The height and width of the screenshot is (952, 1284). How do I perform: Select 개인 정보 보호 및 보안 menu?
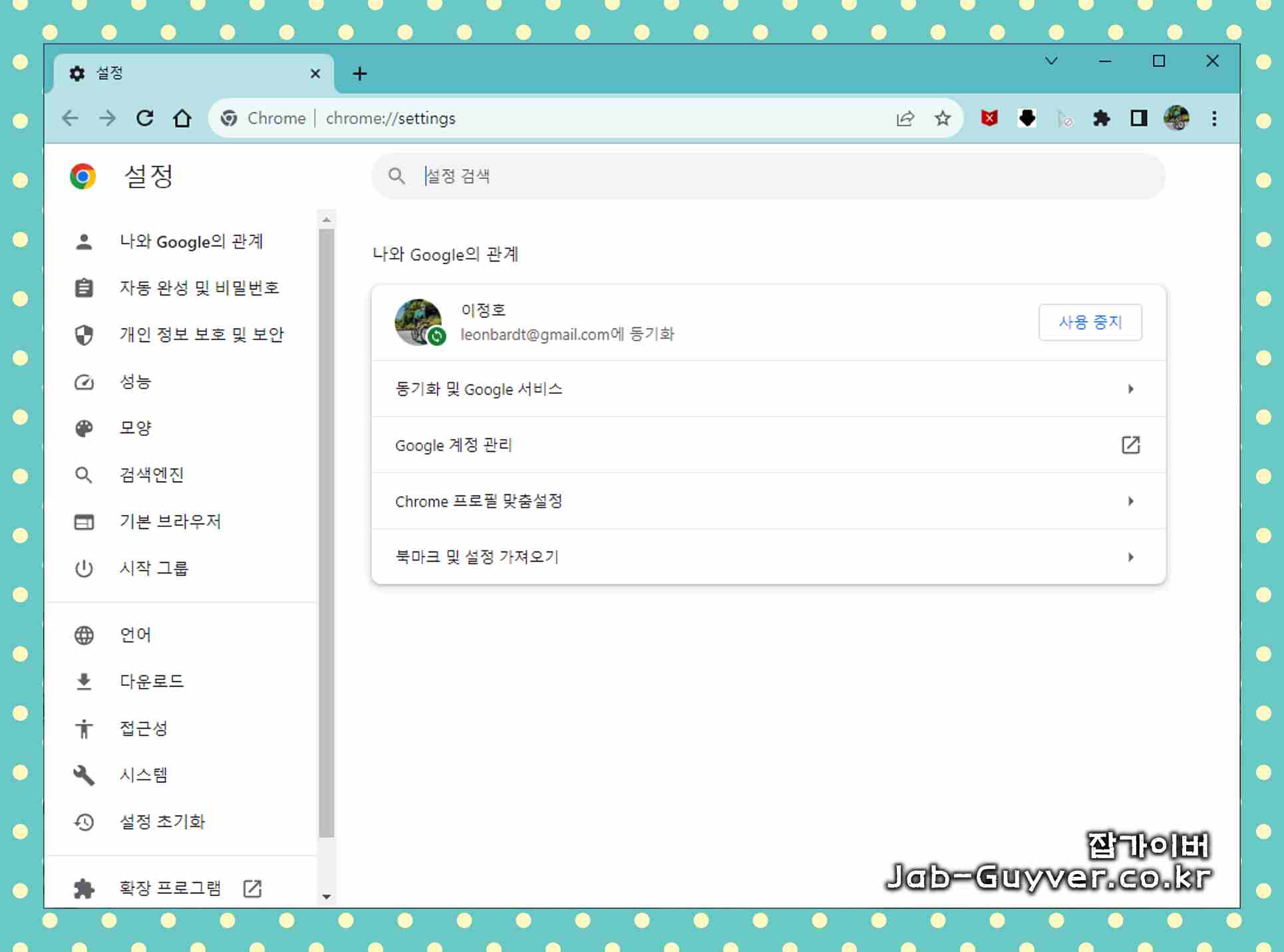pyautogui.click(x=201, y=335)
